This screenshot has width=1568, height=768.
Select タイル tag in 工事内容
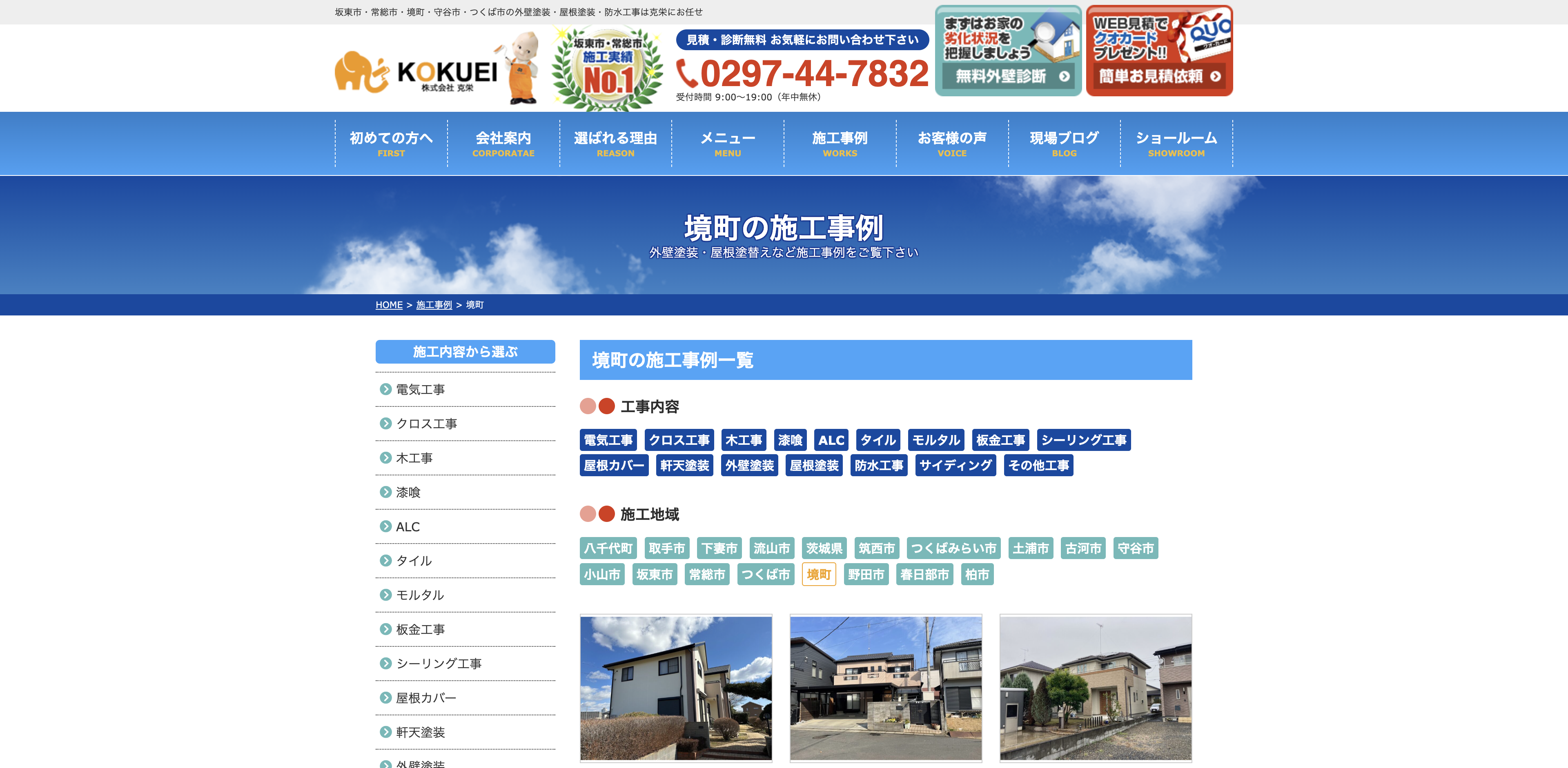[x=878, y=439]
